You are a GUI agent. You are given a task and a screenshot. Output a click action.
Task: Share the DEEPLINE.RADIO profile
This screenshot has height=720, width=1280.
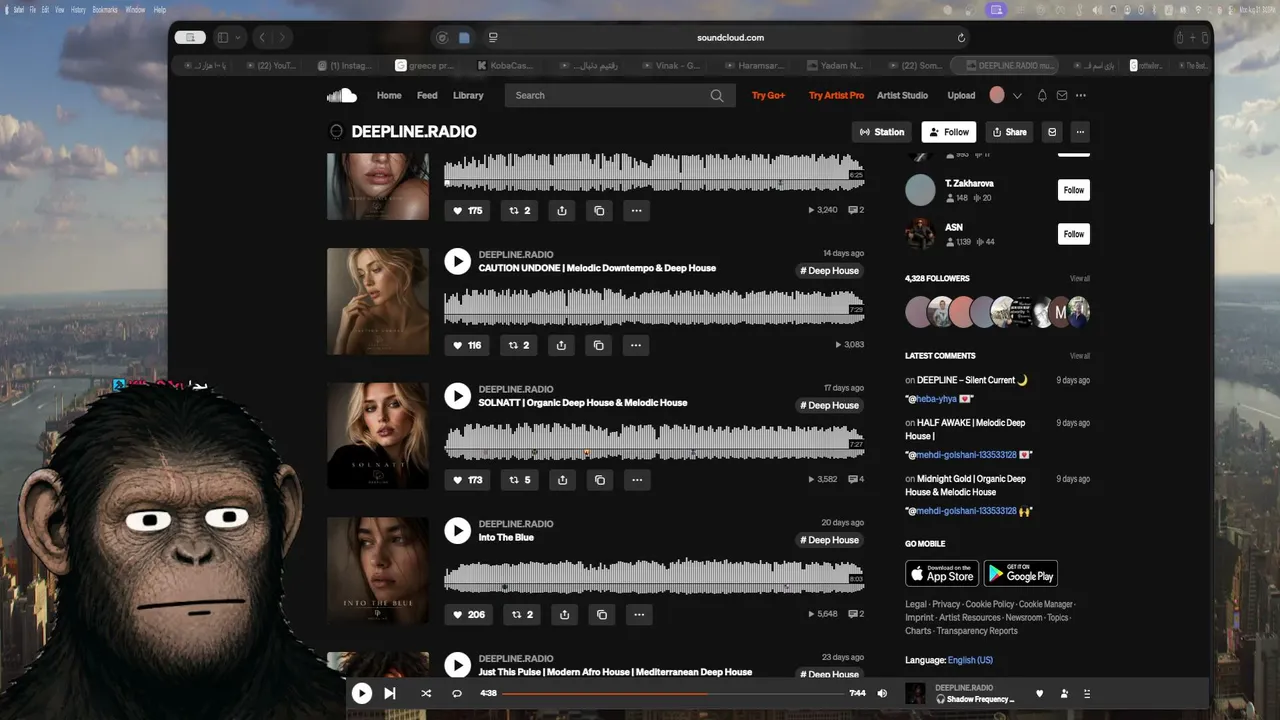click(1009, 132)
